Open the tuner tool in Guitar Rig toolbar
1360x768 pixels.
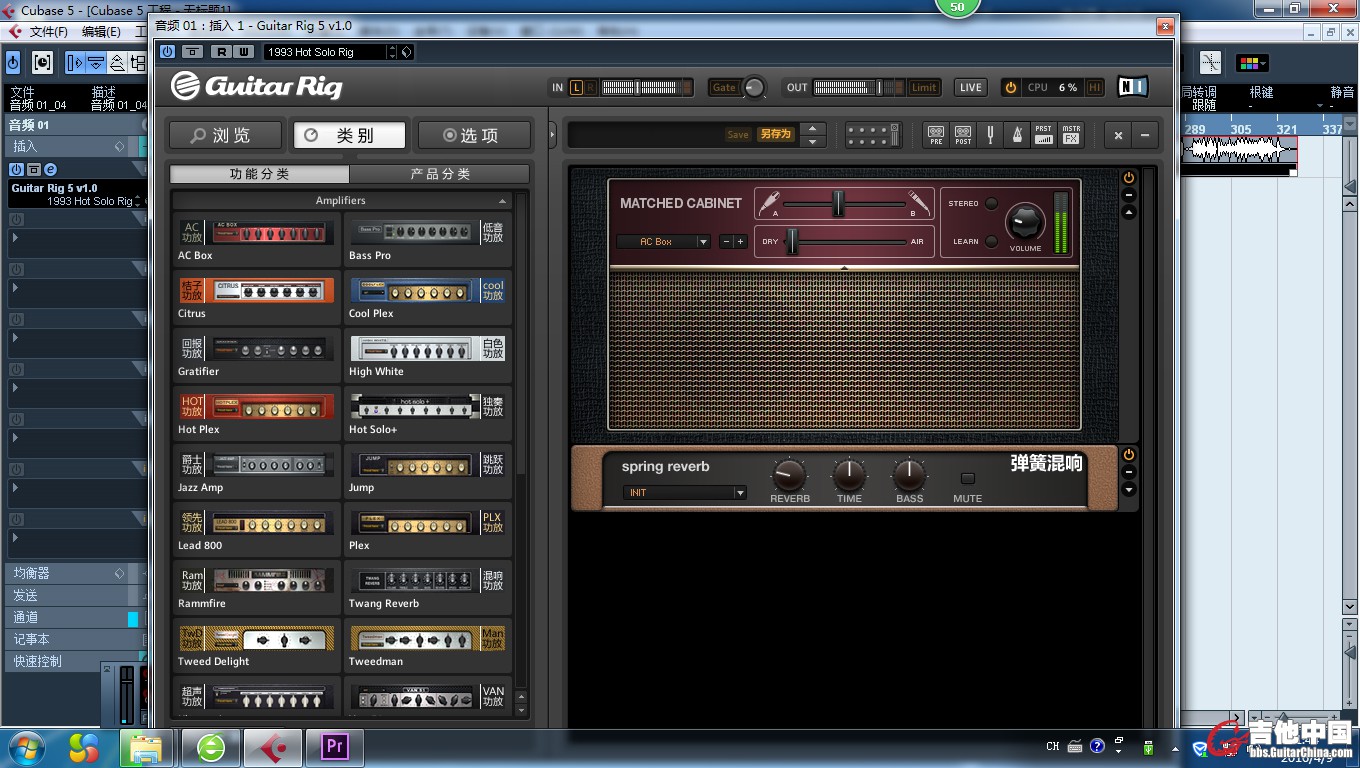pos(991,135)
